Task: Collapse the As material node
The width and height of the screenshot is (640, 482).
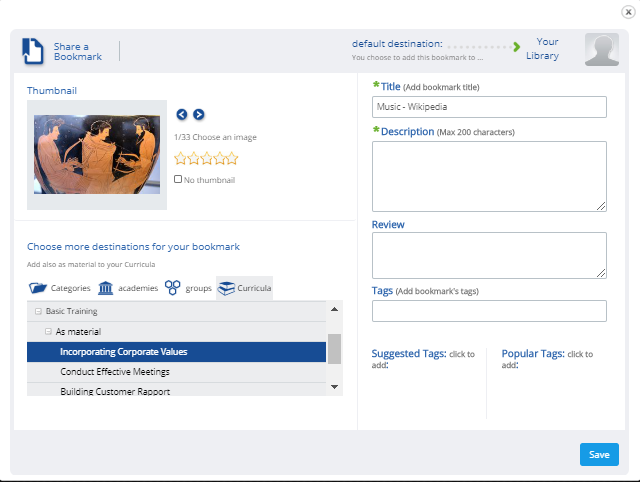Action: coord(48,331)
